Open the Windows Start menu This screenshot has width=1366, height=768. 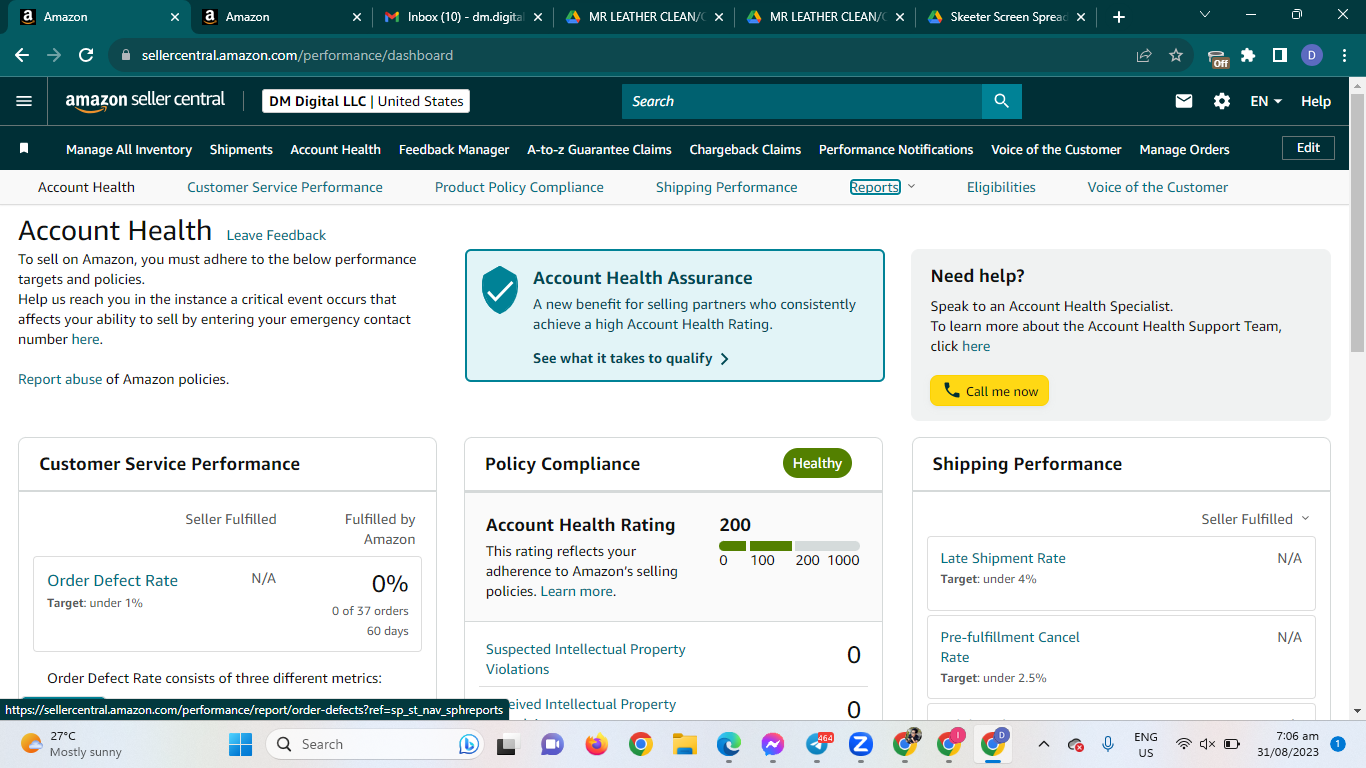pyautogui.click(x=240, y=744)
